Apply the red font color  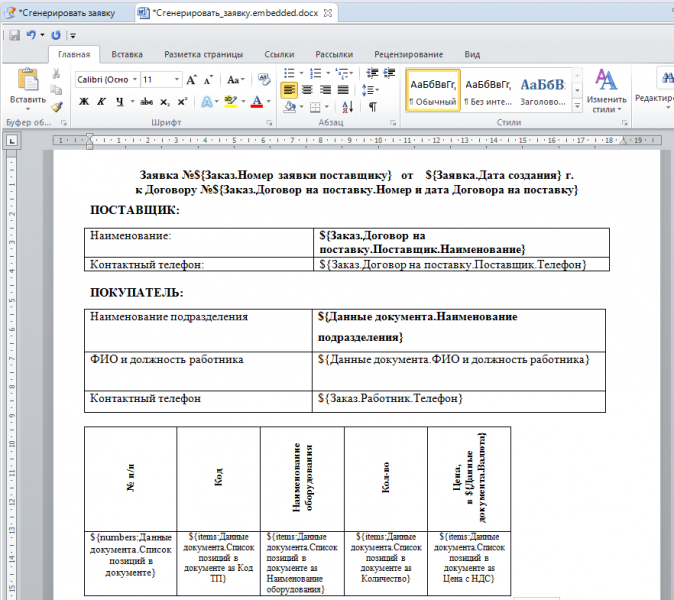[257, 102]
